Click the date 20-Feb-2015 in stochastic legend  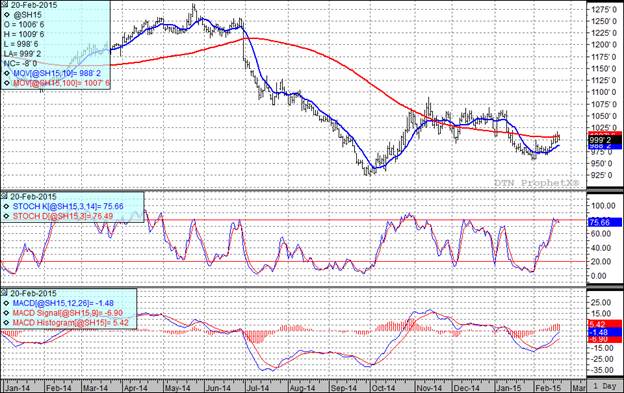tap(33, 196)
